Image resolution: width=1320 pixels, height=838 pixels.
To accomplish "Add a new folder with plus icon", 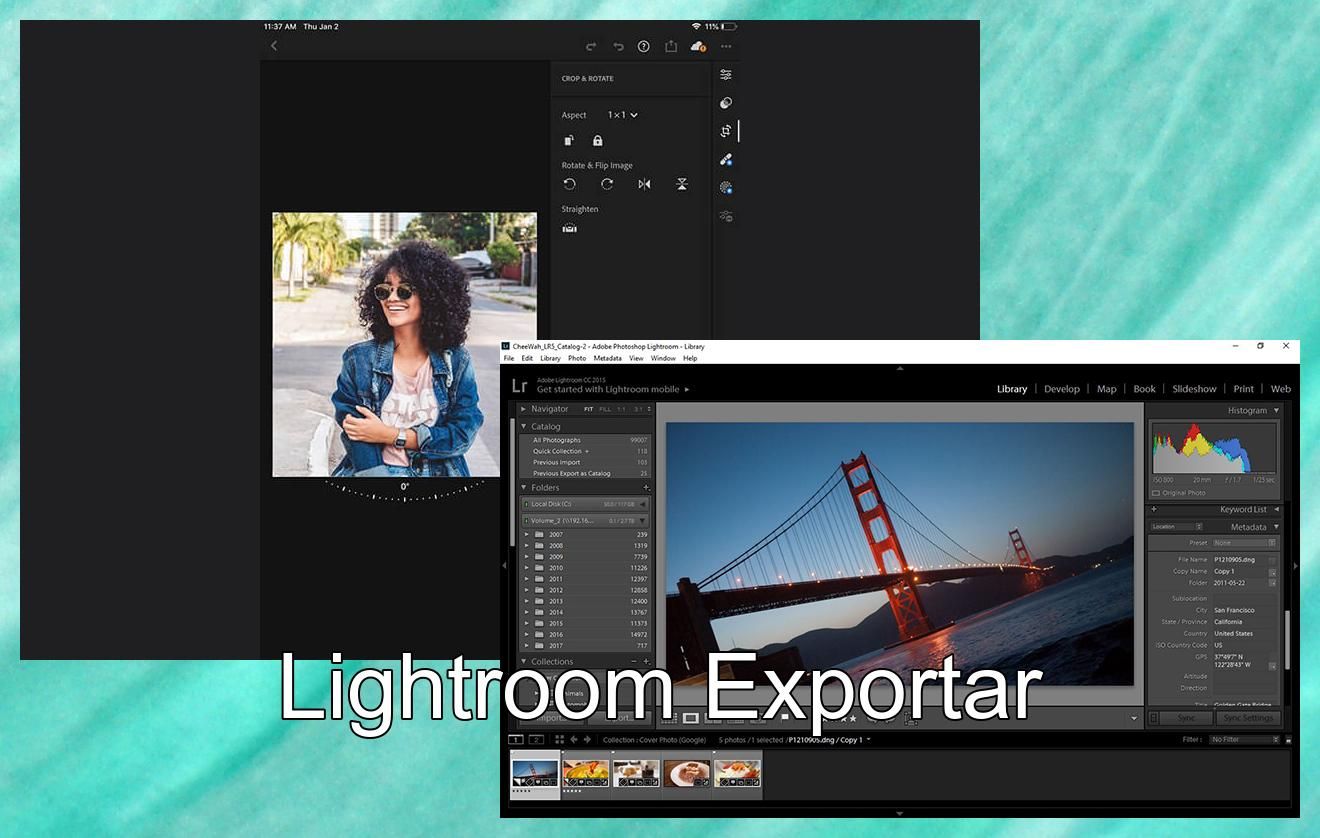I will (x=646, y=488).
